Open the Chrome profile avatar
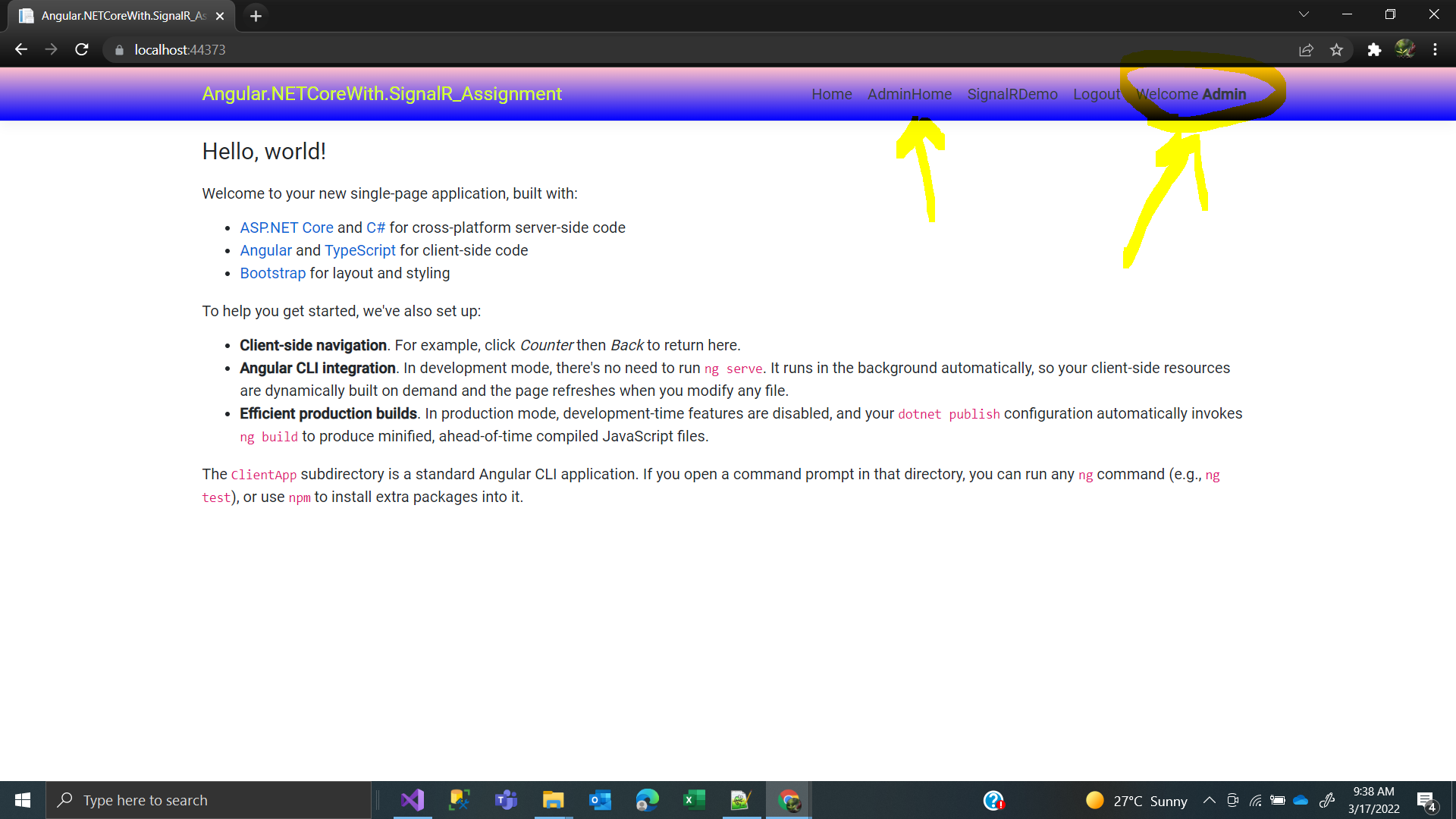Image resolution: width=1456 pixels, height=819 pixels. (x=1404, y=49)
